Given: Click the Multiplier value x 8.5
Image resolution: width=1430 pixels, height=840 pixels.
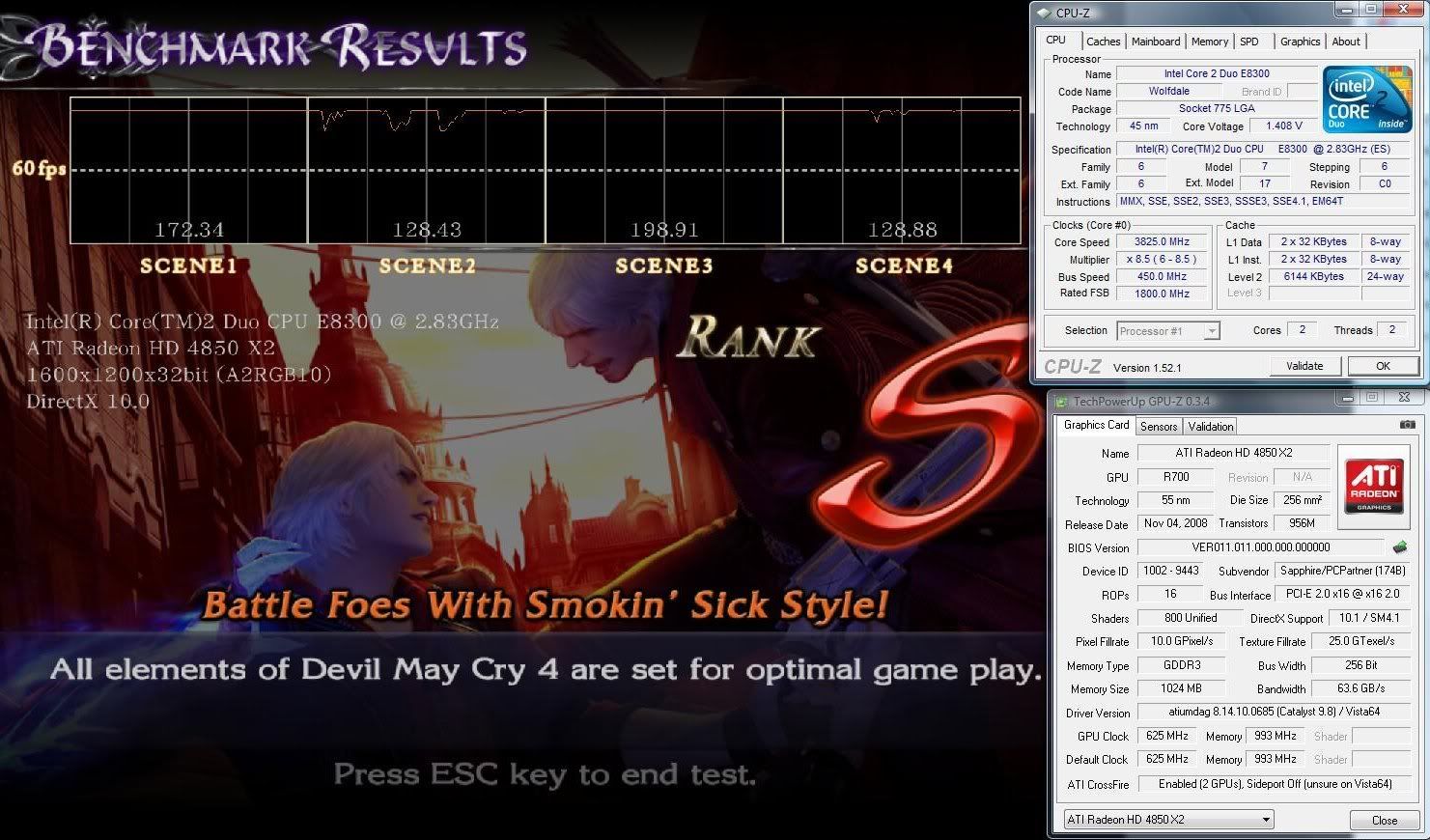Looking at the screenshot, I should pos(1162,260).
